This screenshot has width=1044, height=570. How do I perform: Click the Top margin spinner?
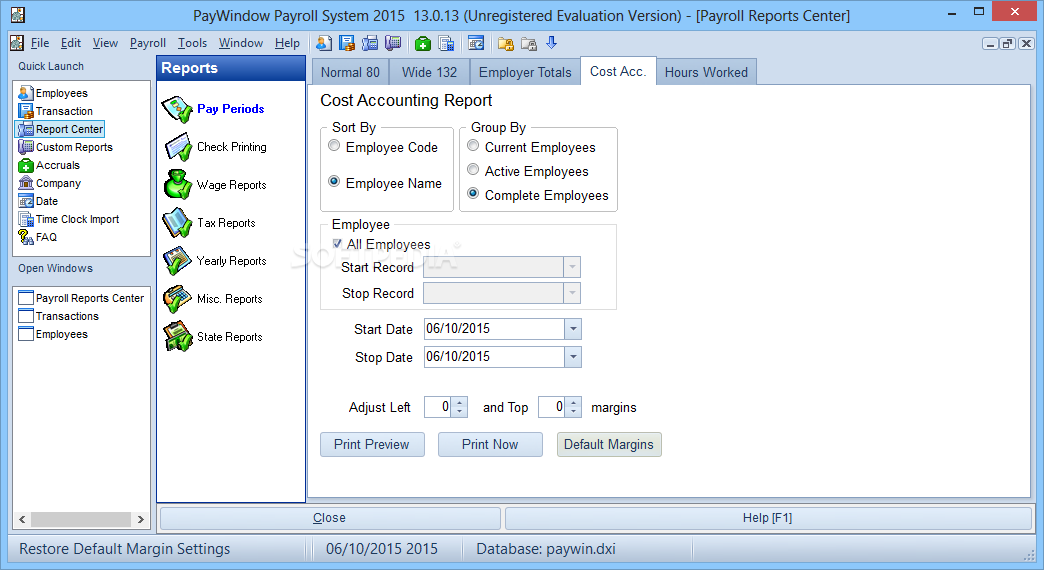tap(573, 407)
